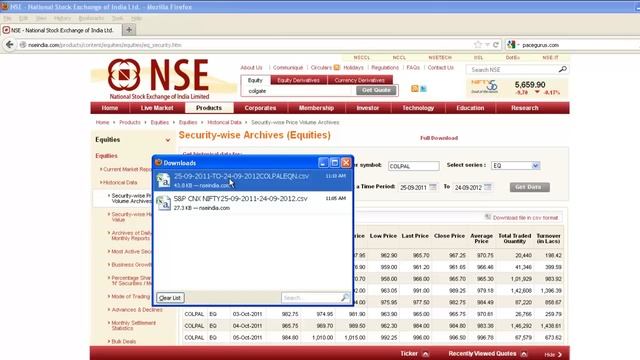Click the COLPALEQN csv file icon
Viewport: 640px width, 360px height.
(x=164, y=180)
